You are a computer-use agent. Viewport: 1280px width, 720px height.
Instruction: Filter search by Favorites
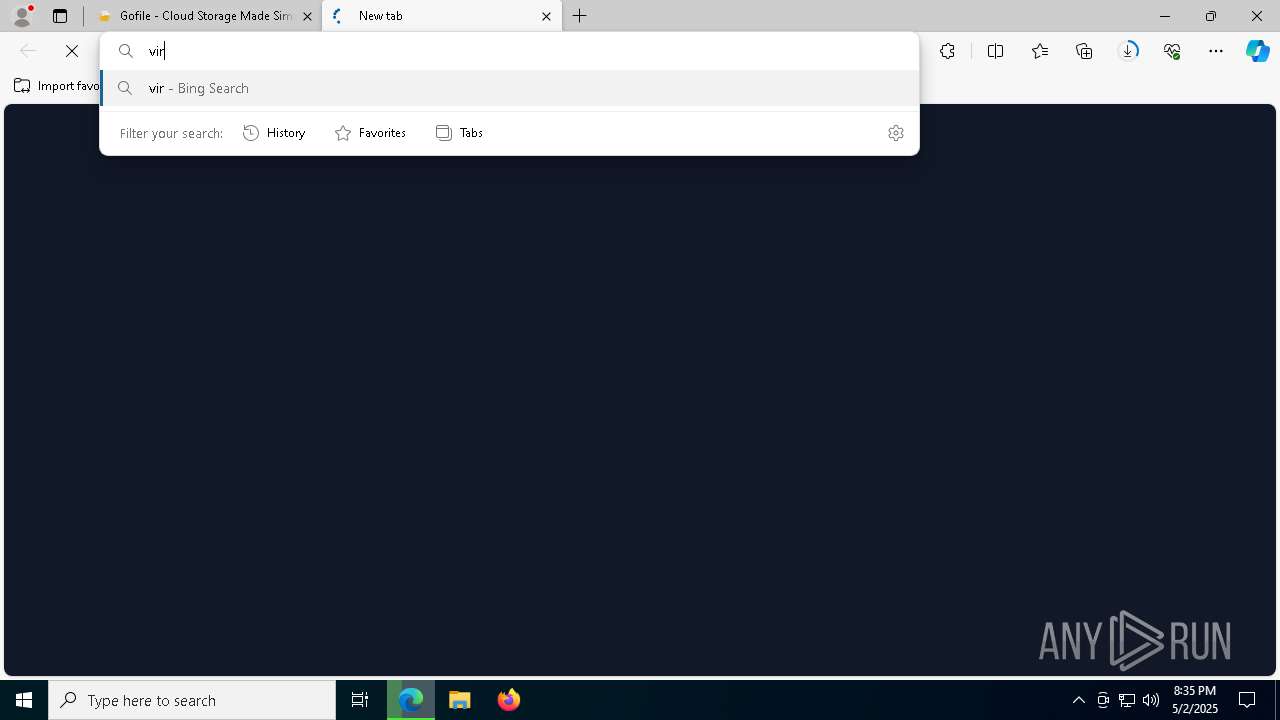coord(370,133)
